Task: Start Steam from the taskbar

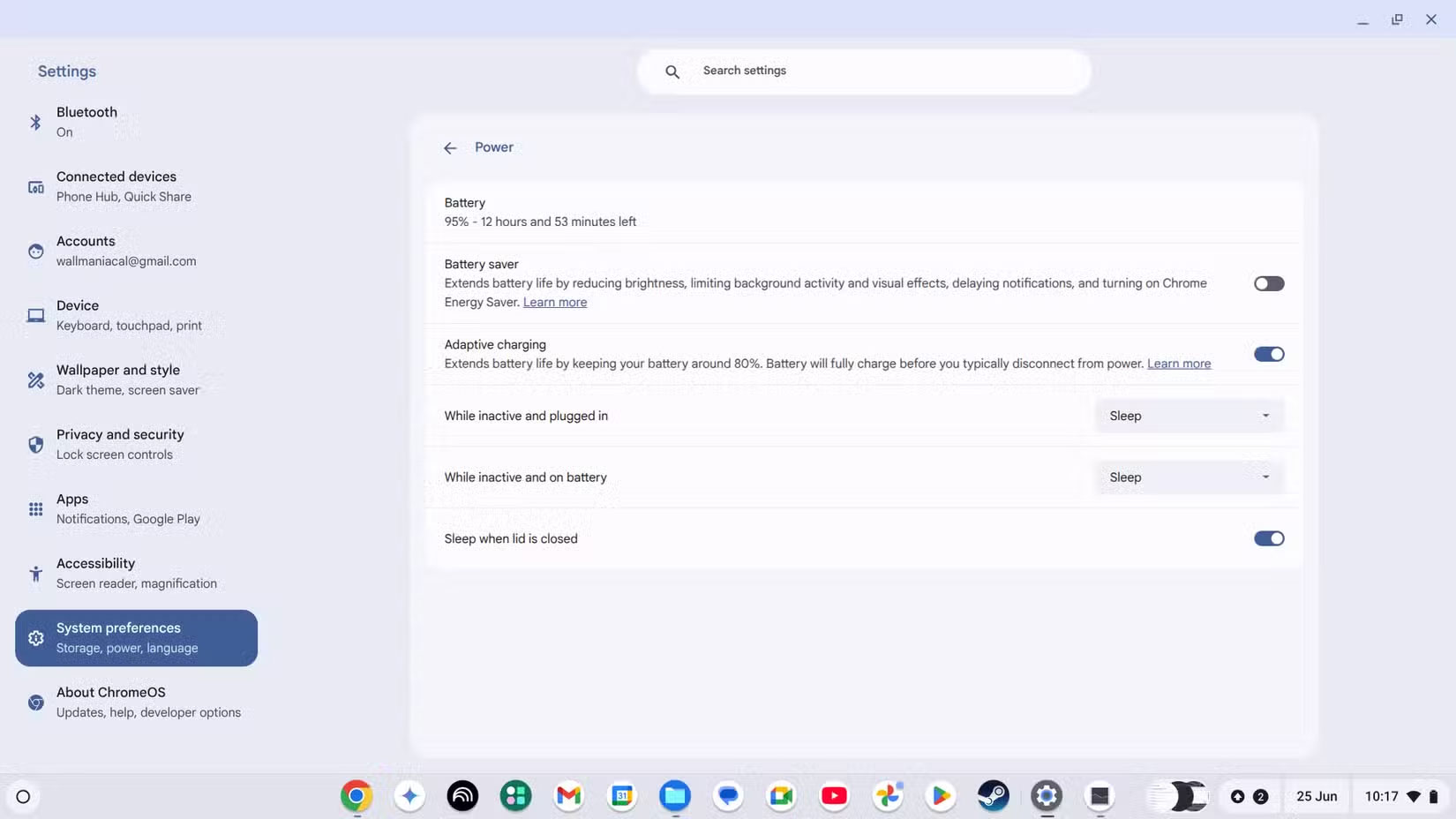Action: click(992, 795)
